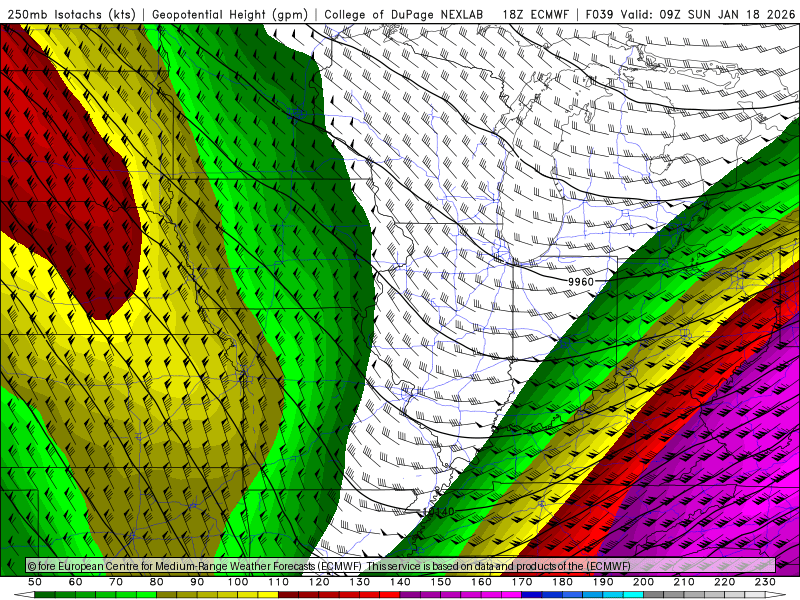Click the 60 value on color scale

point(76,582)
